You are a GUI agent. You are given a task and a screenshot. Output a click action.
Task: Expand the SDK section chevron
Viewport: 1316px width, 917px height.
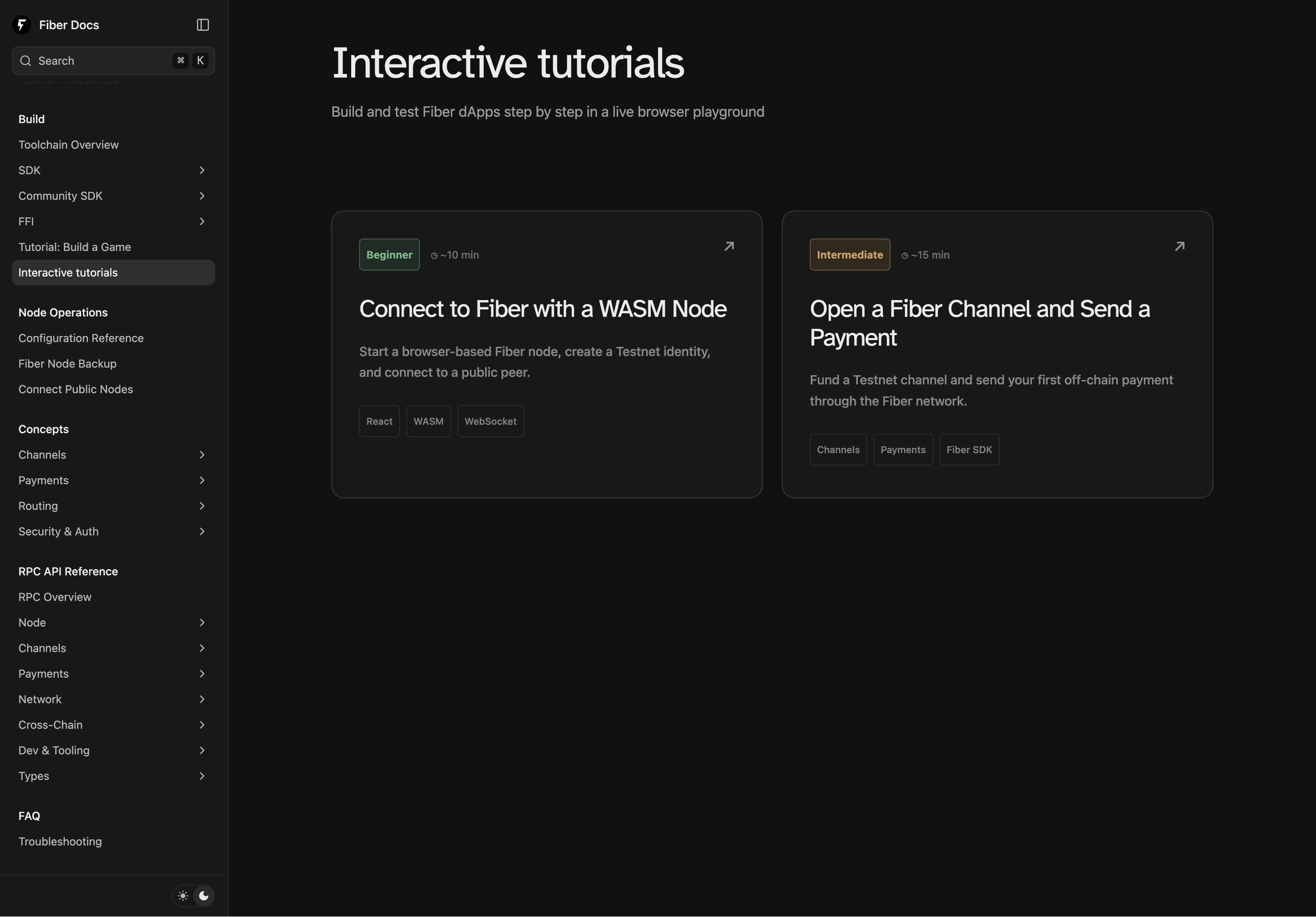[x=202, y=170]
